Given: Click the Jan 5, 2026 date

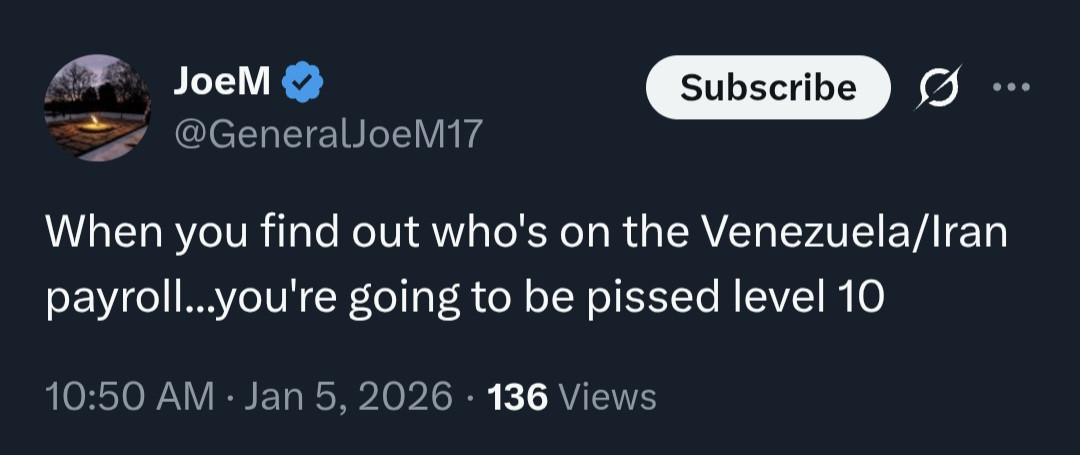Looking at the screenshot, I should click(345, 397).
